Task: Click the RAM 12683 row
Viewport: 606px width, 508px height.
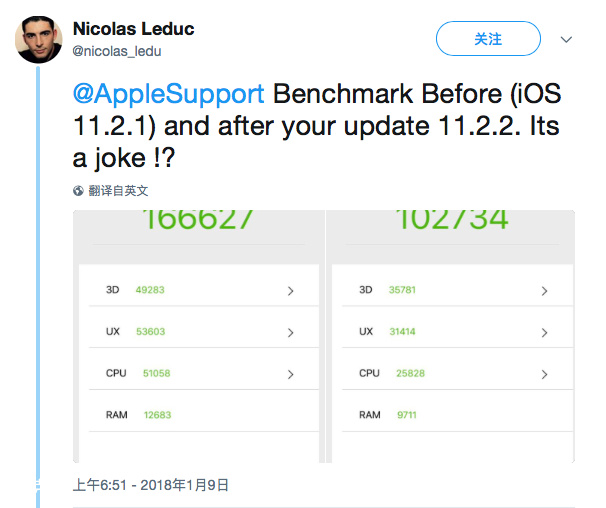Action: [x=198, y=415]
